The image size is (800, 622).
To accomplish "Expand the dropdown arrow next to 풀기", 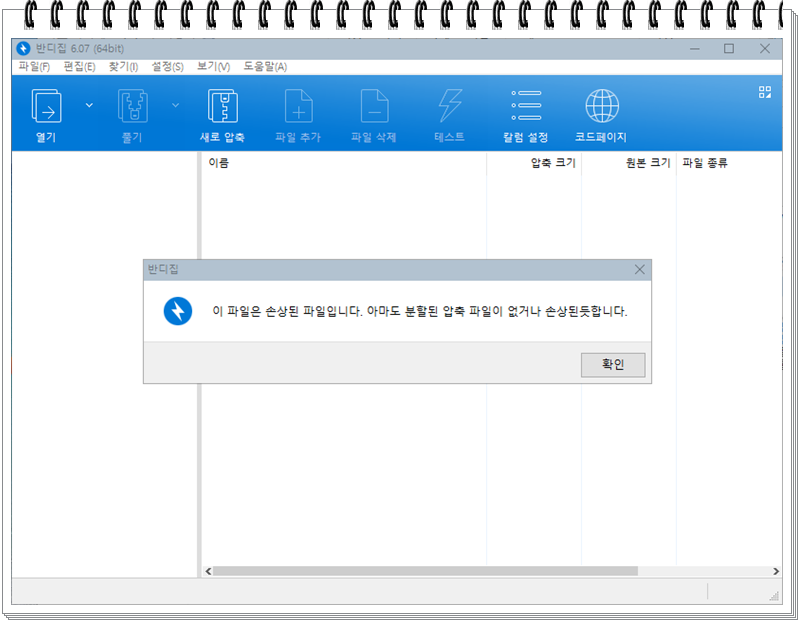I will pyautogui.click(x=176, y=106).
